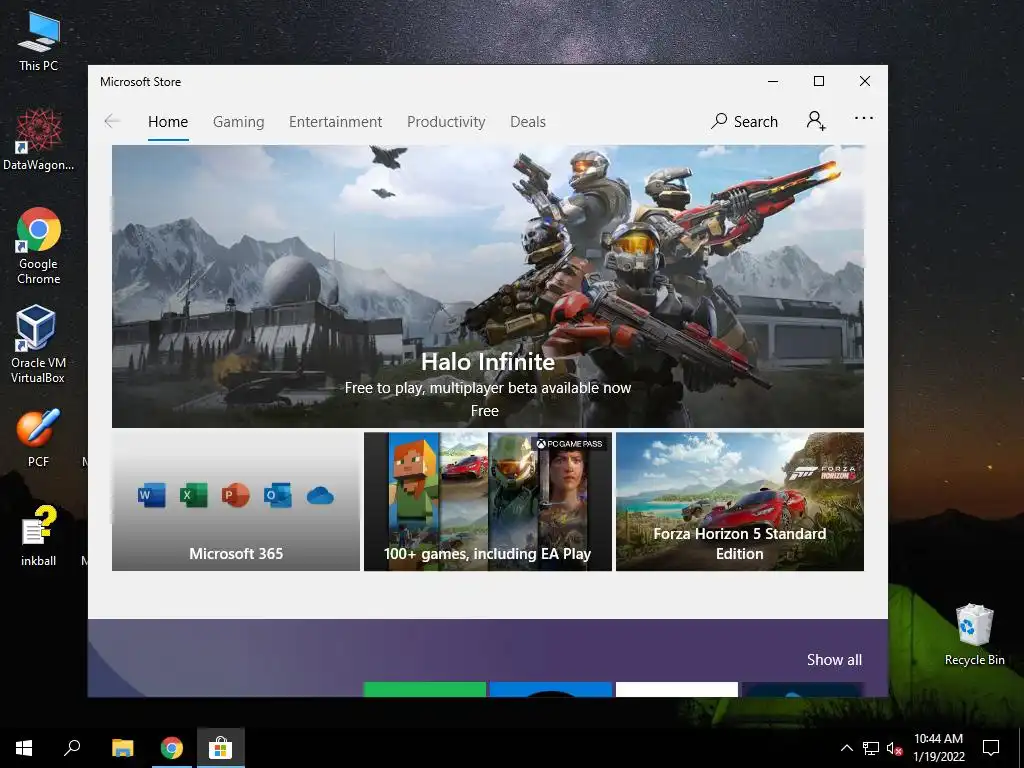Image resolution: width=1024 pixels, height=768 pixels.
Task: Select the Recycle Bin desktop icon
Action: pos(974,635)
